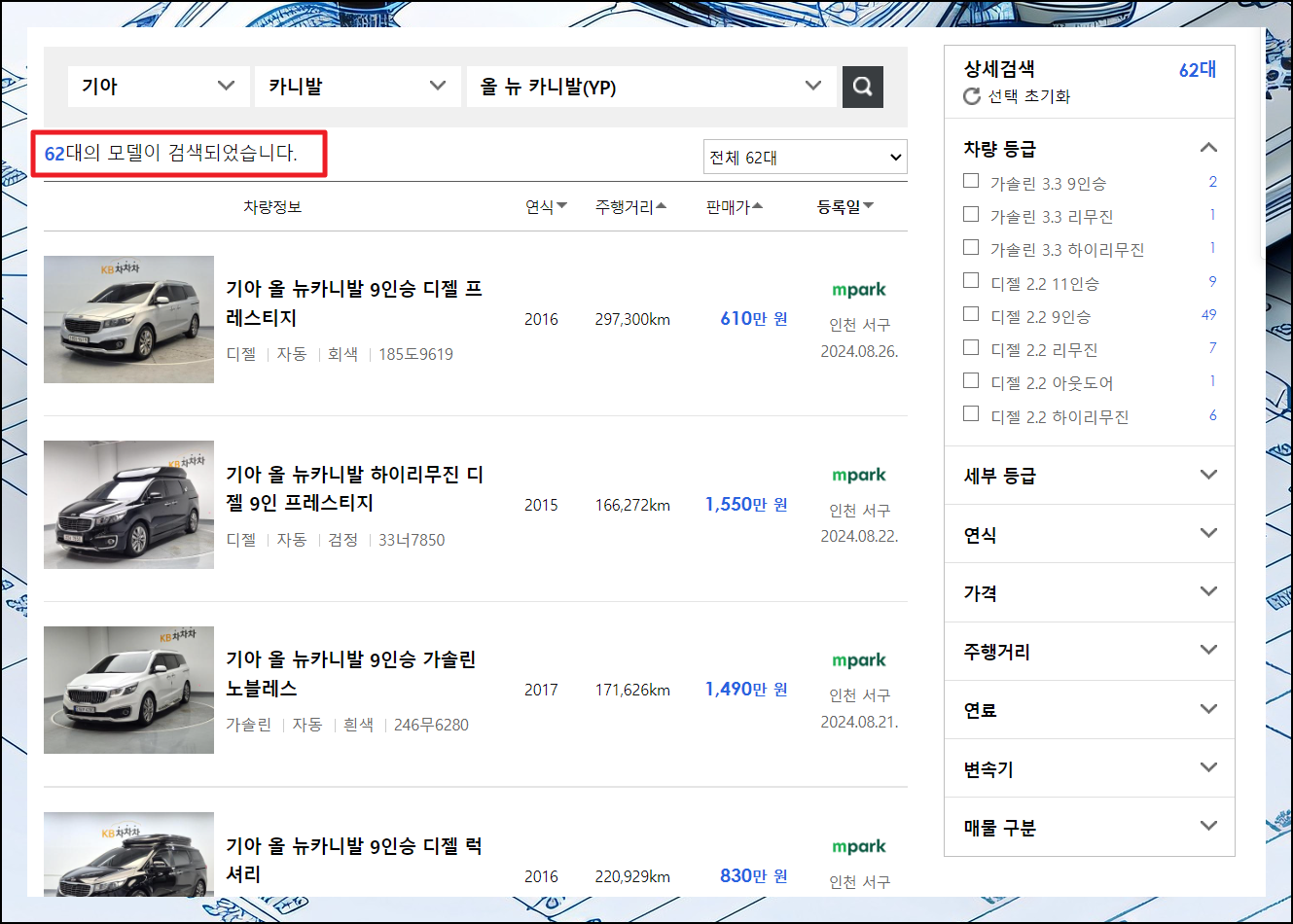This screenshot has width=1293, height=924.
Task: Collapse the 차량 등급 section
Action: [x=1208, y=148]
